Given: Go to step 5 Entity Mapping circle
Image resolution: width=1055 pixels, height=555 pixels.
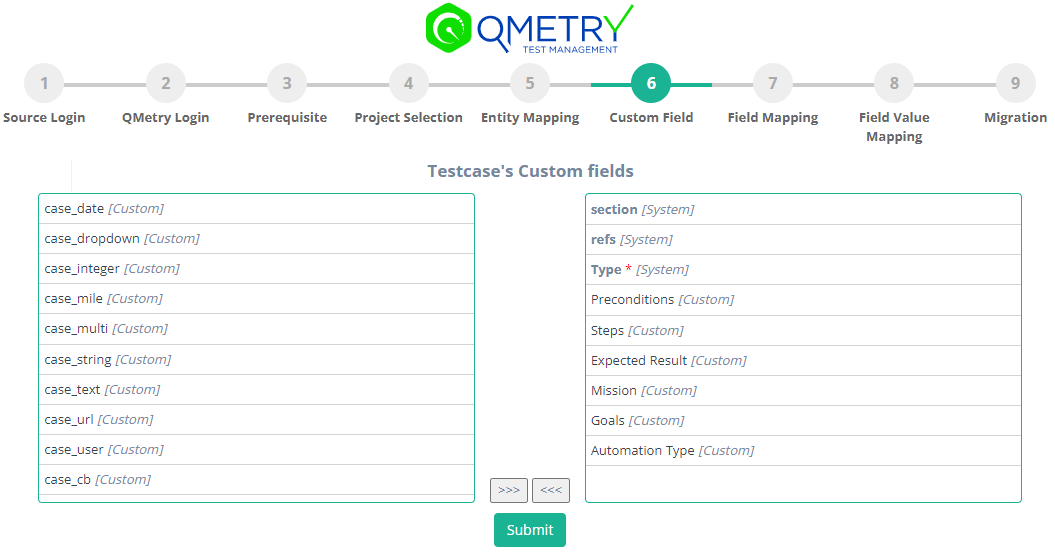Looking at the screenshot, I should click(x=530, y=83).
